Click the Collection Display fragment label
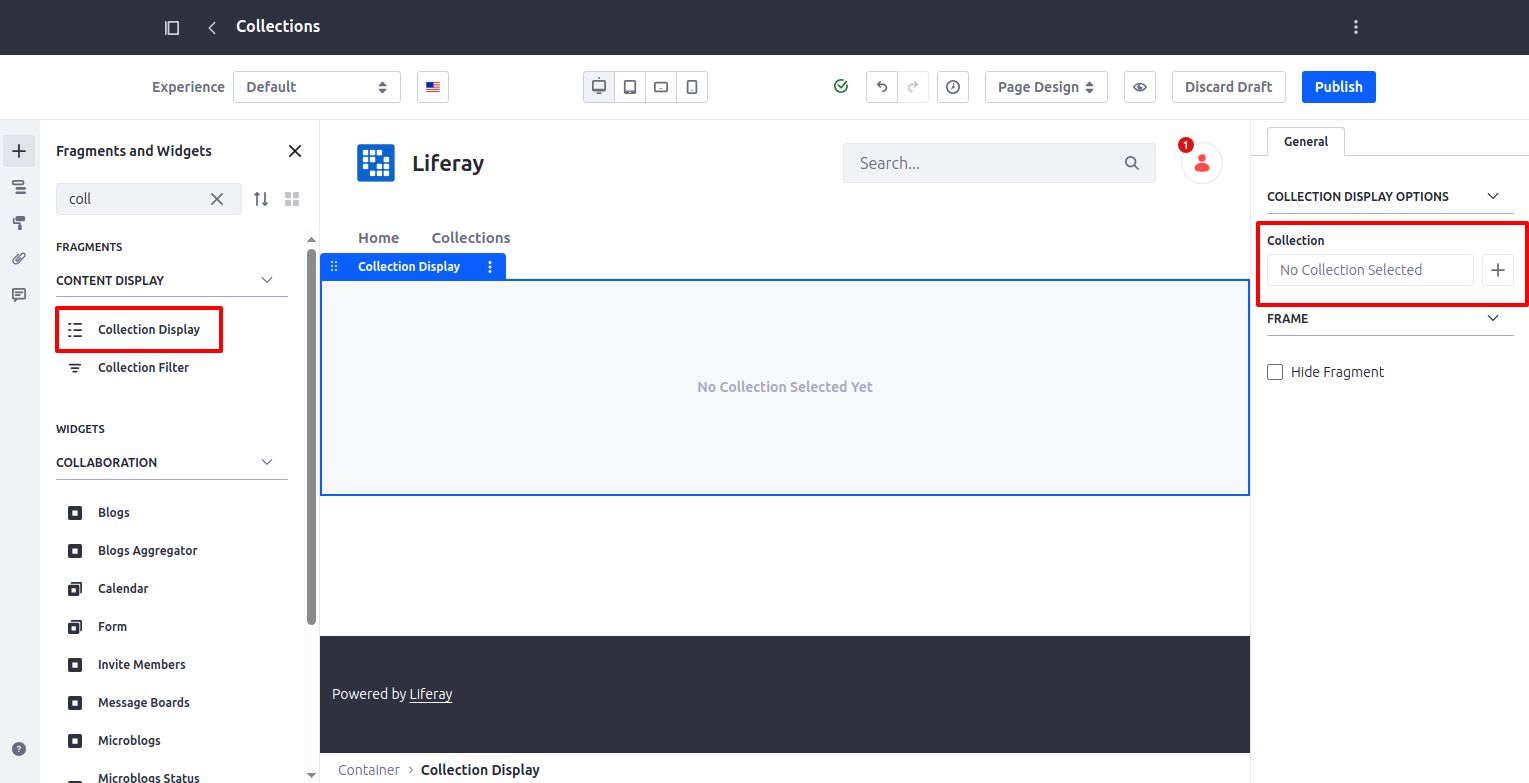The height and width of the screenshot is (783, 1529). (x=409, y=266)
